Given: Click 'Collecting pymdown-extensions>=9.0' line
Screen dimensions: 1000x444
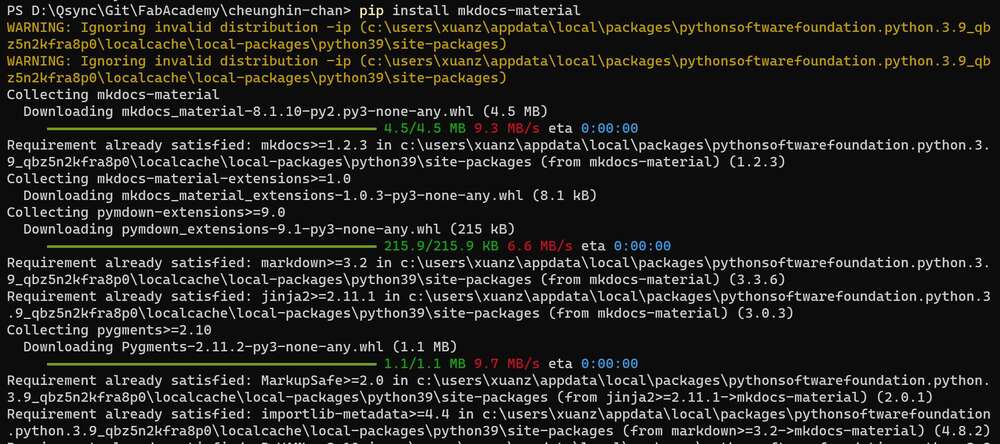Looking at the screenshot, I should pyautogui.click(x=146, y=212).
